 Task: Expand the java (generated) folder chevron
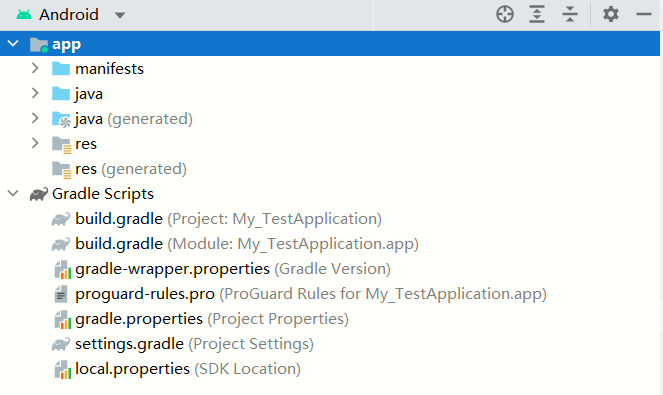click(x=35, y=118)
